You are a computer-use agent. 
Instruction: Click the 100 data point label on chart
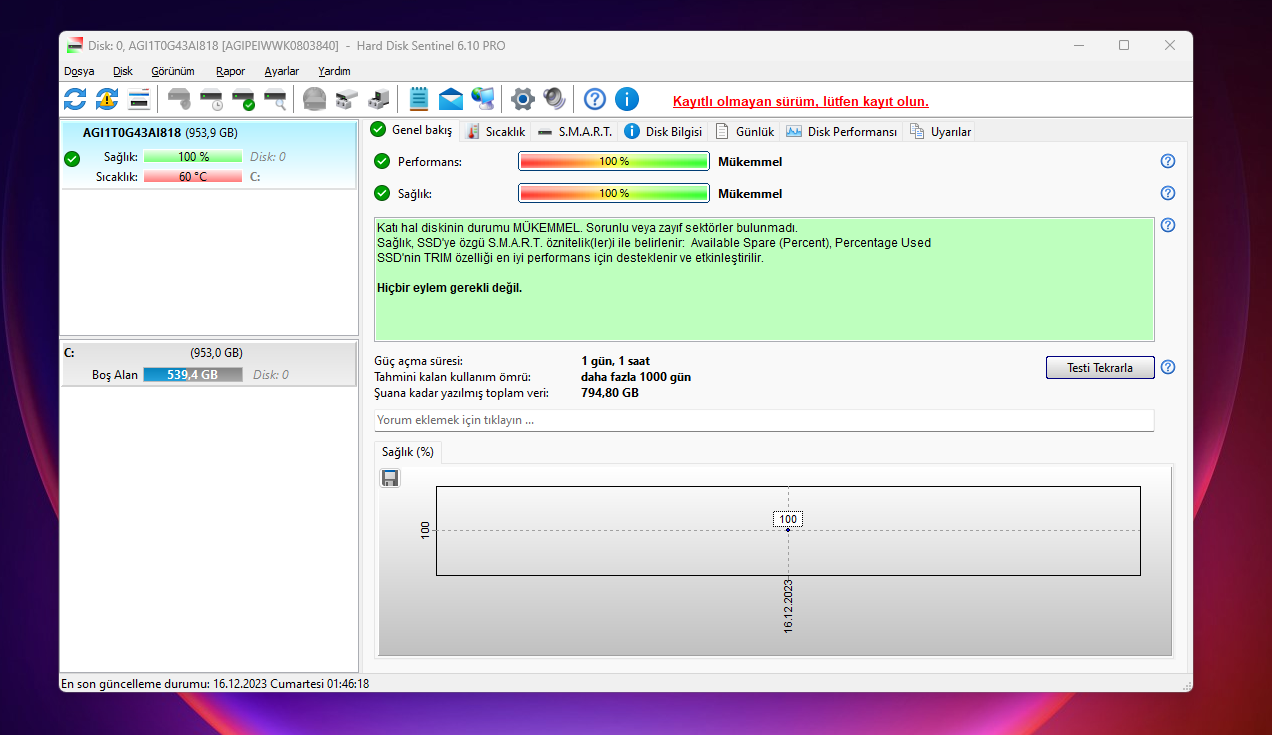coord(788,519)
